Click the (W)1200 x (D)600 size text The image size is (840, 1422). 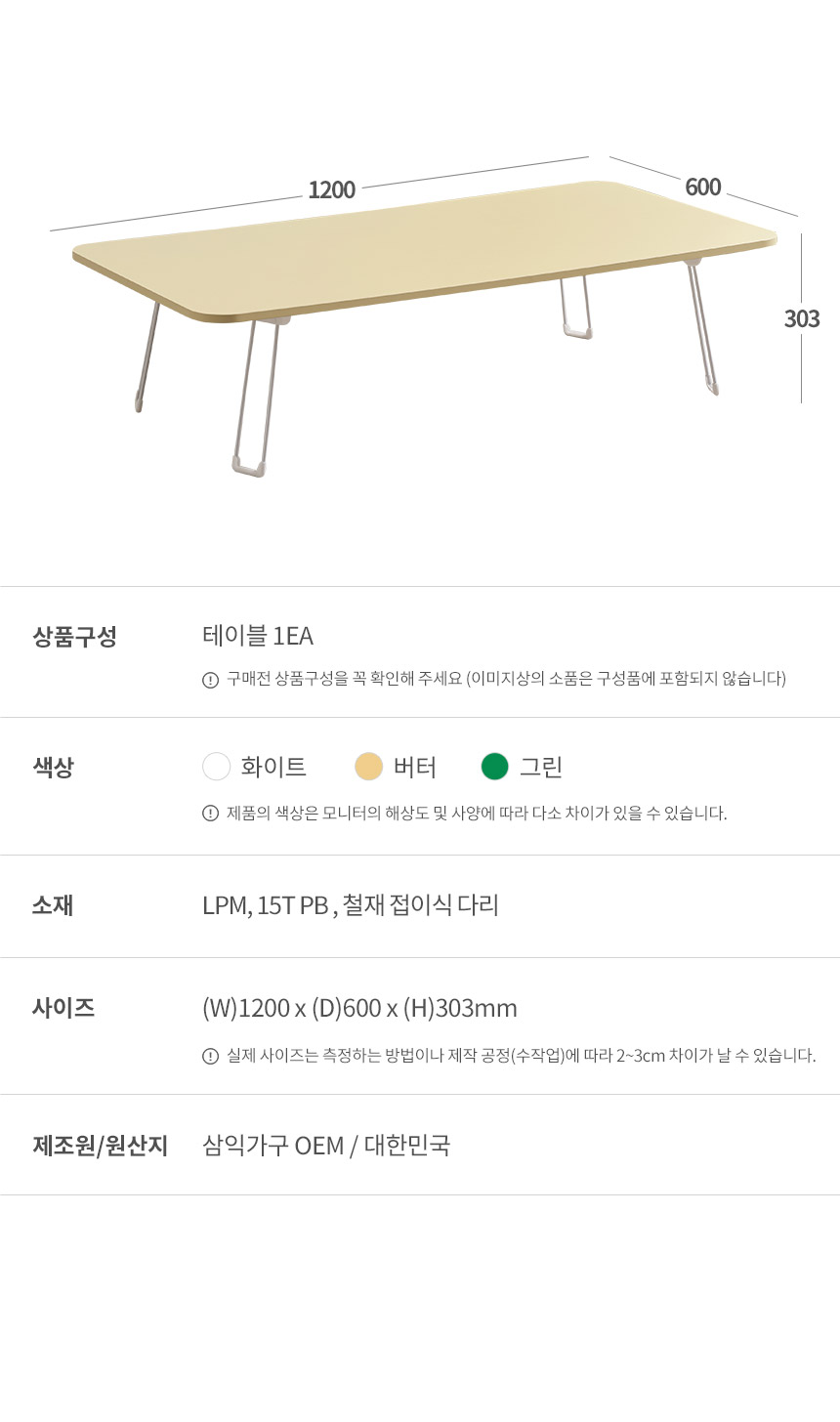359,1008
